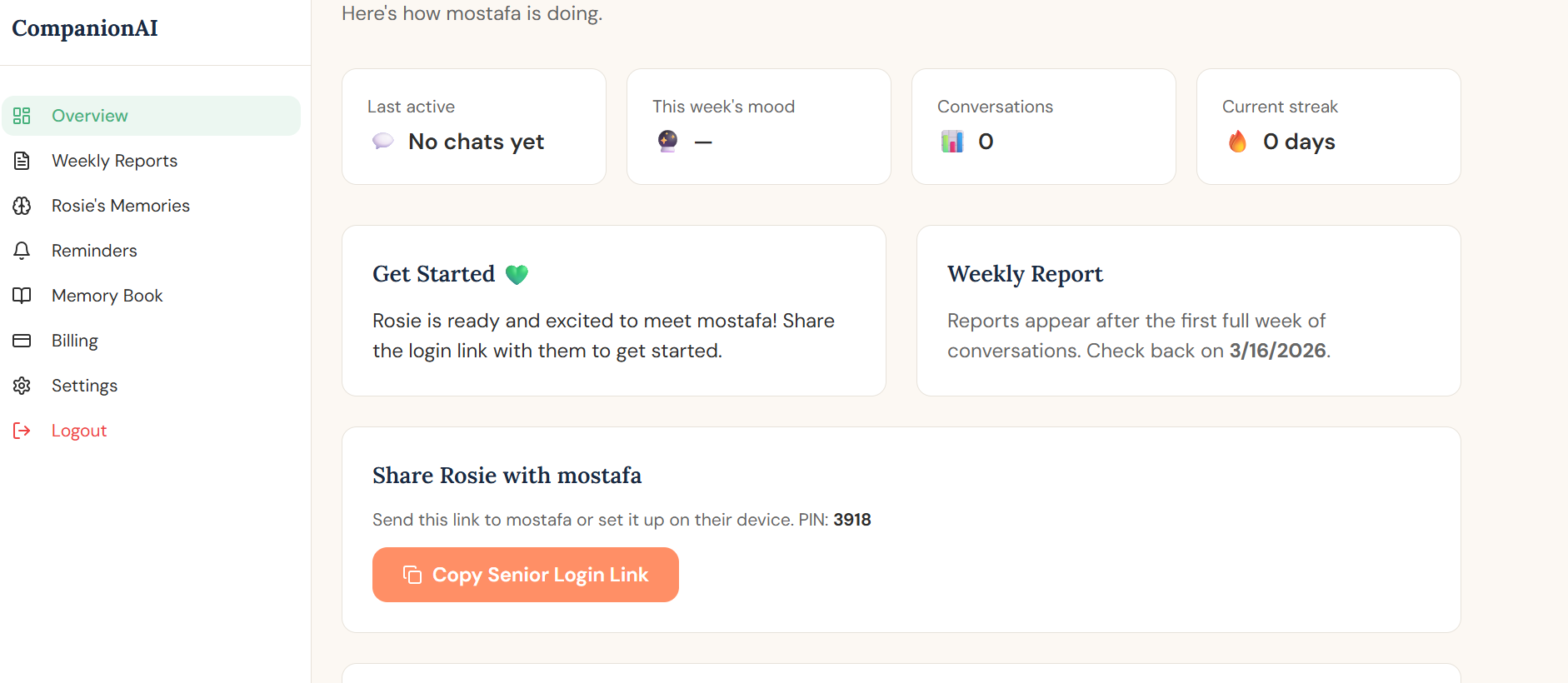This screenshot has height=683, width=1568.
Task: Select the PIN number 3918 text
Action: [x=852, y=519]
